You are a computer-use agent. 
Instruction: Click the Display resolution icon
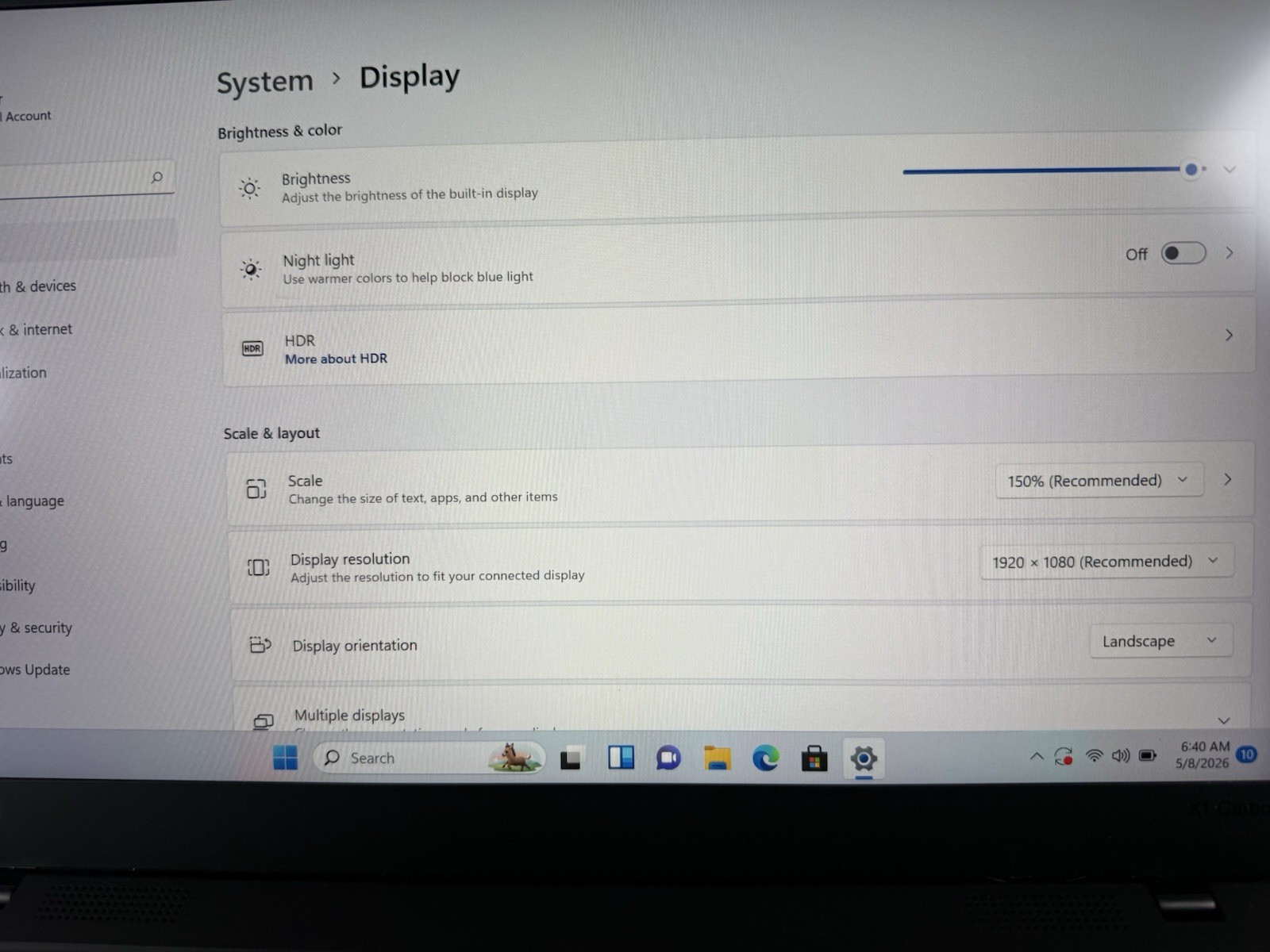click(x=258, y=567)
